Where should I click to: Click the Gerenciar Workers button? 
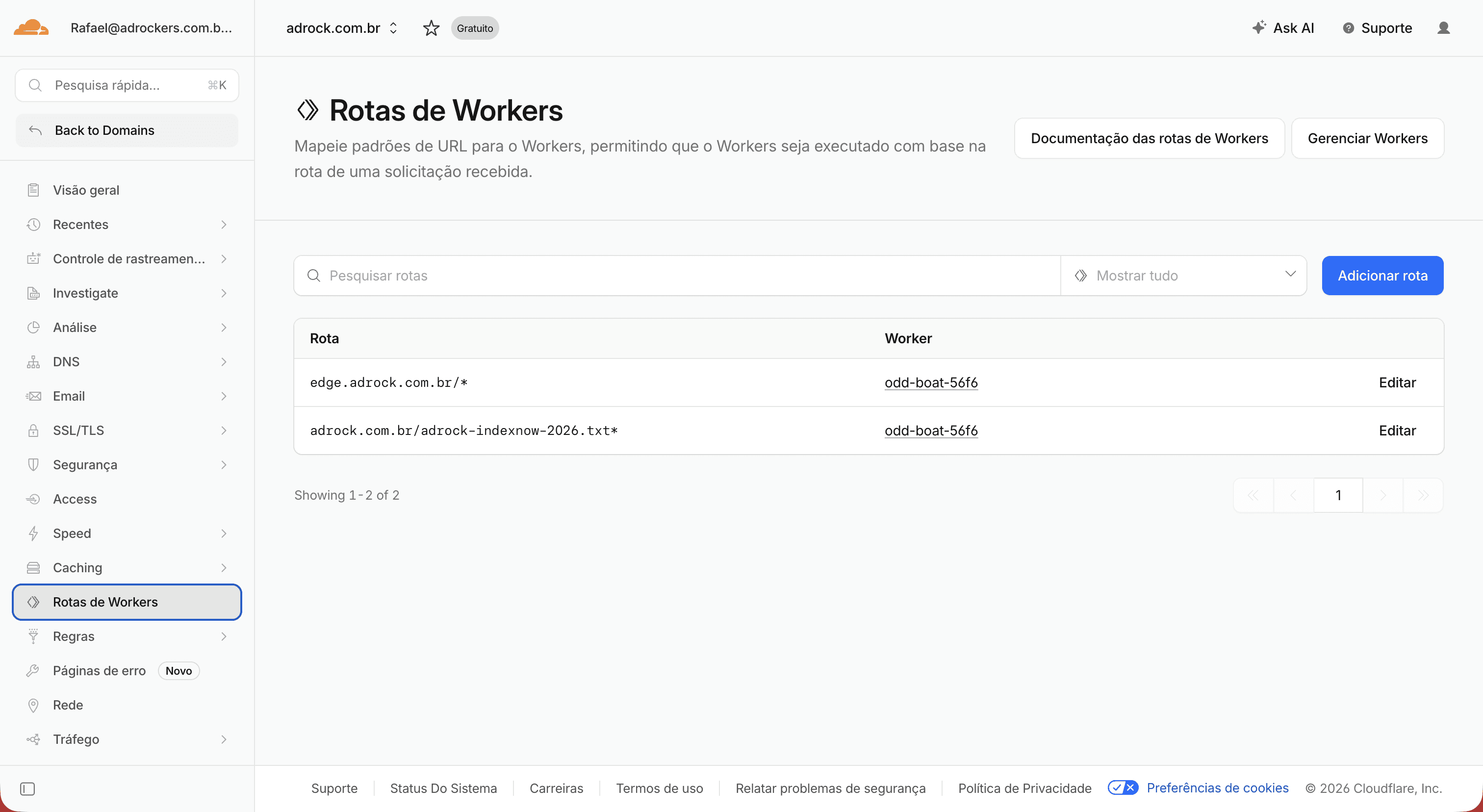tap(1367, 138)
